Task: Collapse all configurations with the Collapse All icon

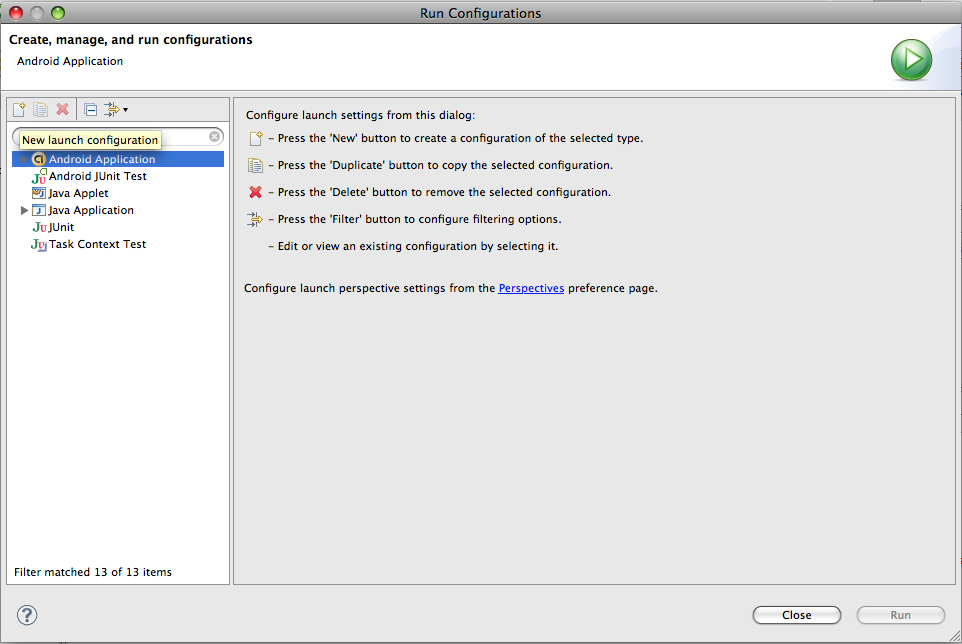Action: click(x=90, y=110)
